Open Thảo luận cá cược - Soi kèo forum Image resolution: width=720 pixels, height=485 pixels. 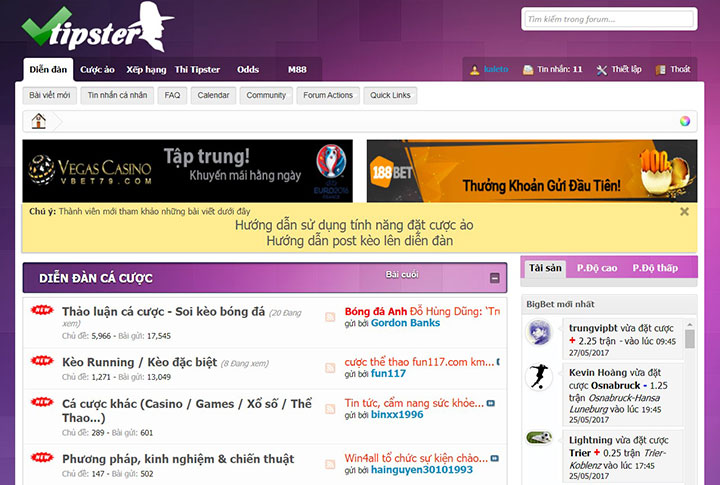point(163,311)
